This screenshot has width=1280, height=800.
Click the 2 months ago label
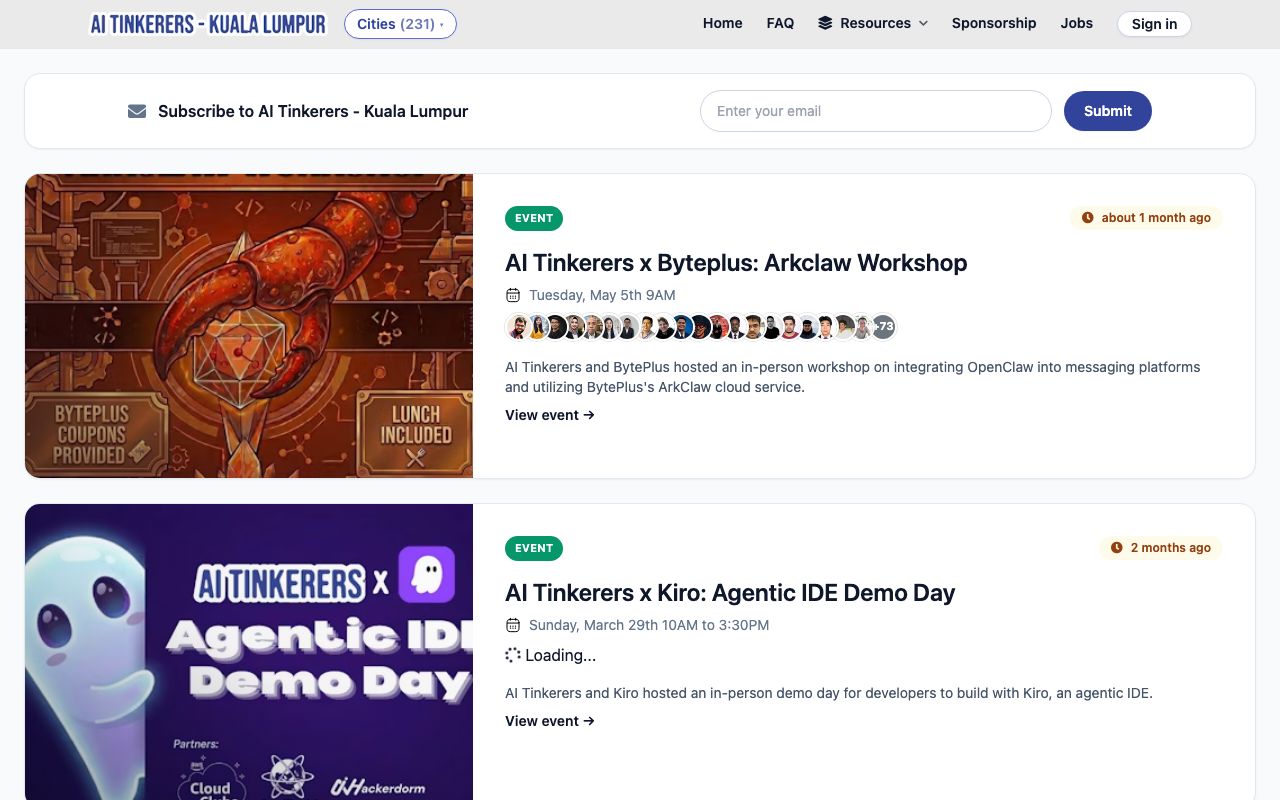pyautogui.click(x=1171, y=548)
